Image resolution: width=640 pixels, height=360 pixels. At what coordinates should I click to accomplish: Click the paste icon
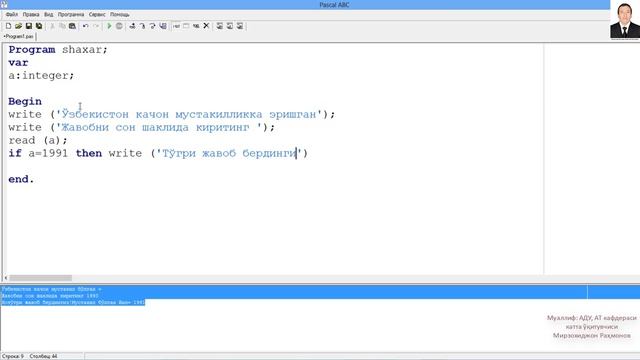click(x=72, y=26)
